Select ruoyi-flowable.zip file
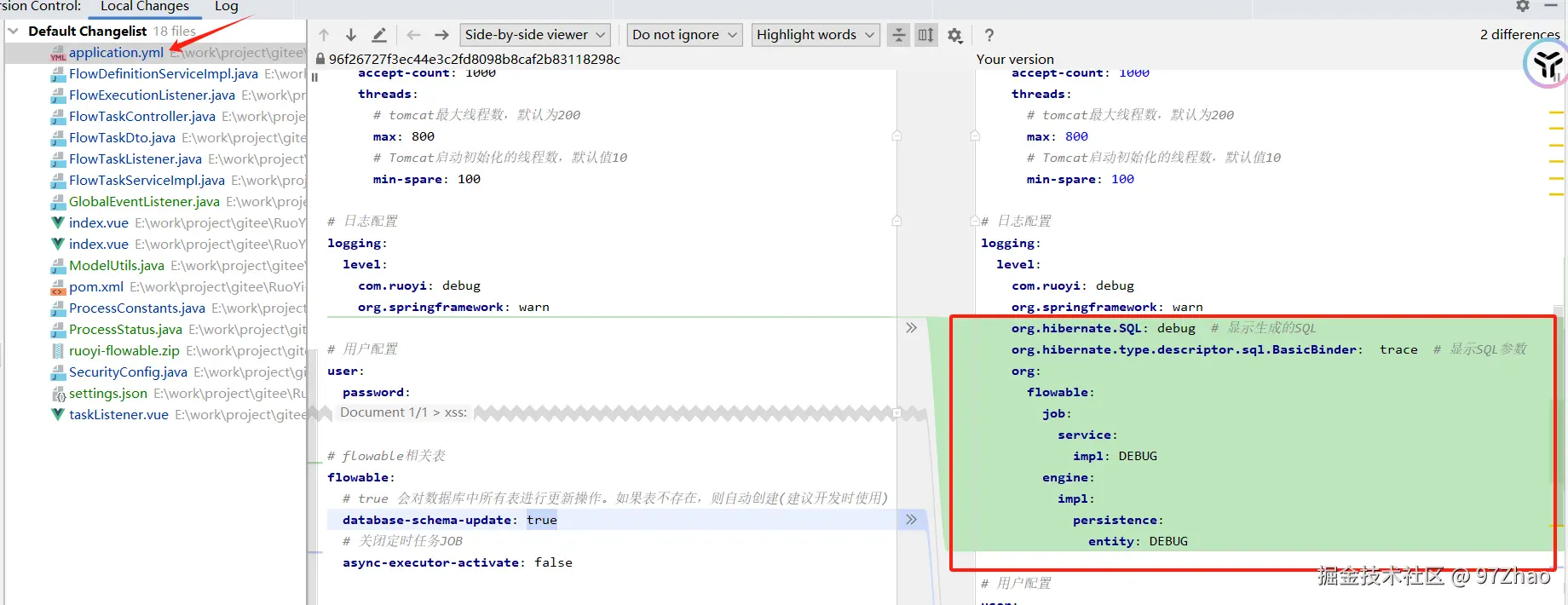 (124, 350)
